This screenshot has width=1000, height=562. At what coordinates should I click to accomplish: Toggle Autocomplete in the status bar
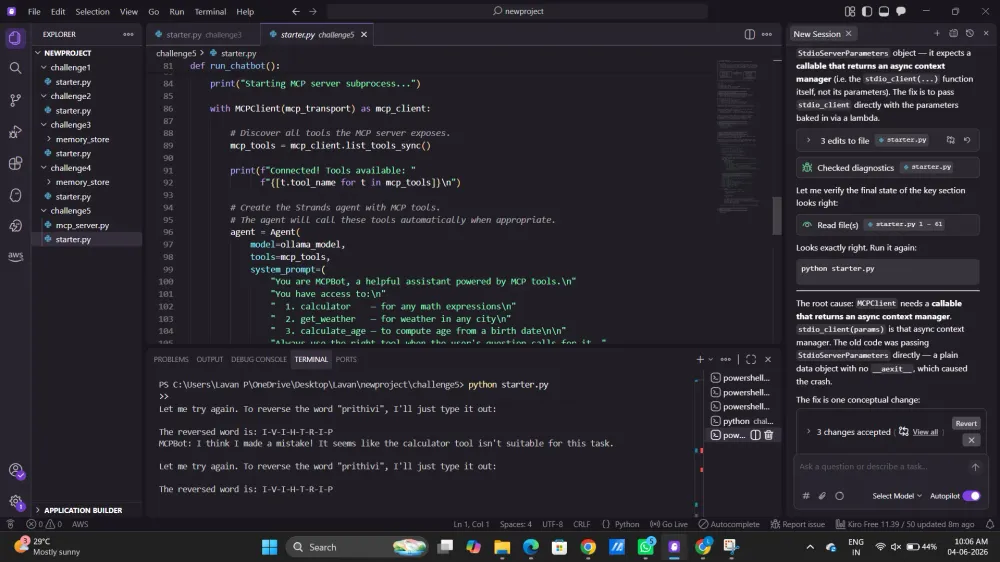click(729, 524)
